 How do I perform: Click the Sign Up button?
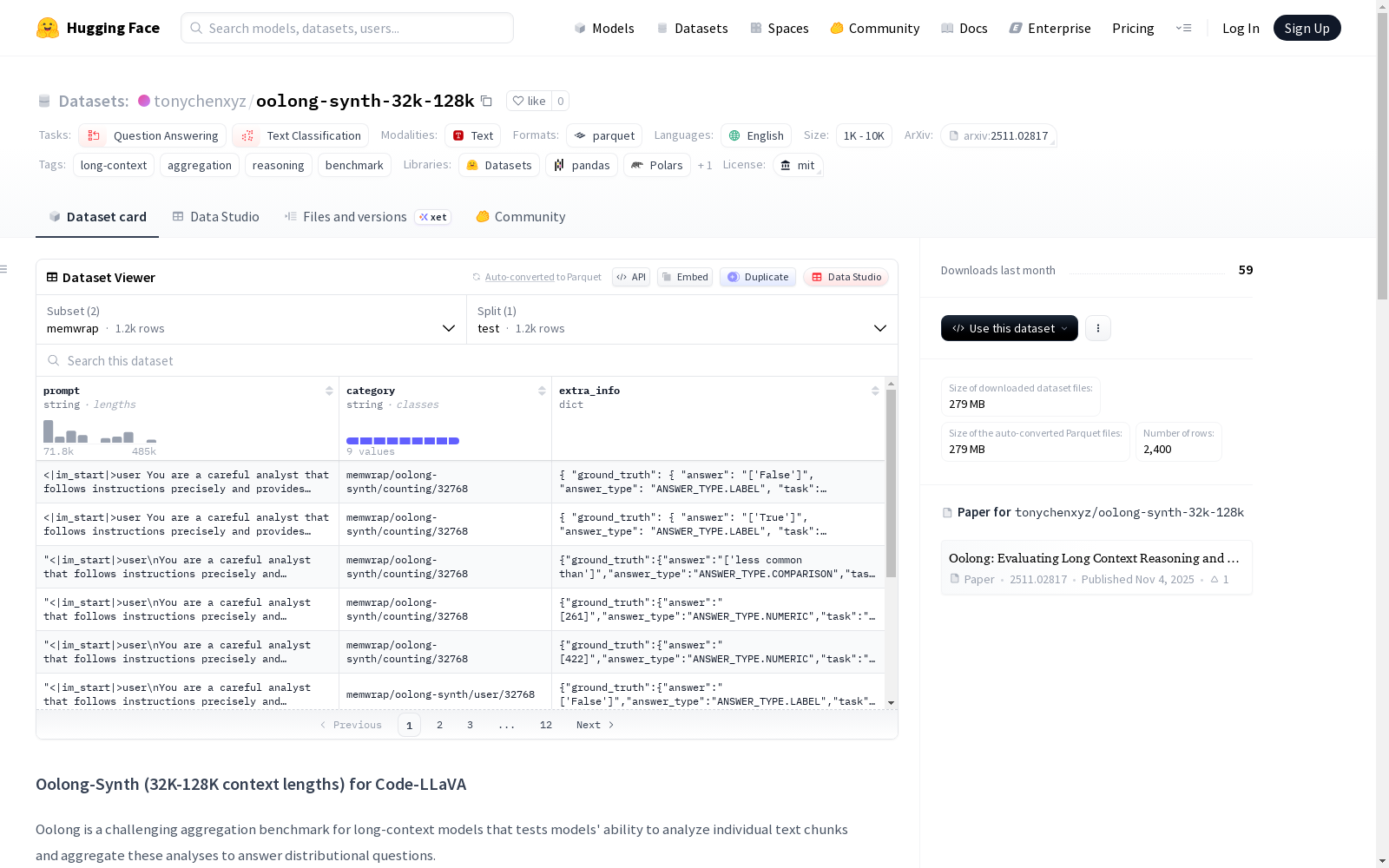(x=1307, y=28)
